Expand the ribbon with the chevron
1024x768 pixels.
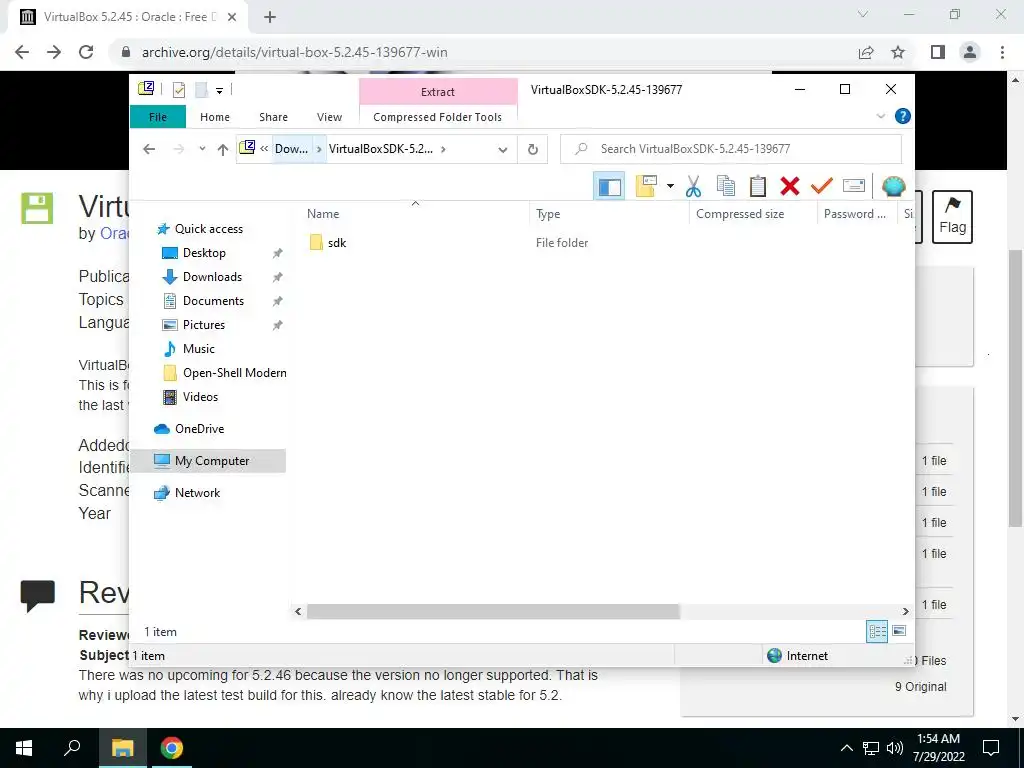coord(880,116)
